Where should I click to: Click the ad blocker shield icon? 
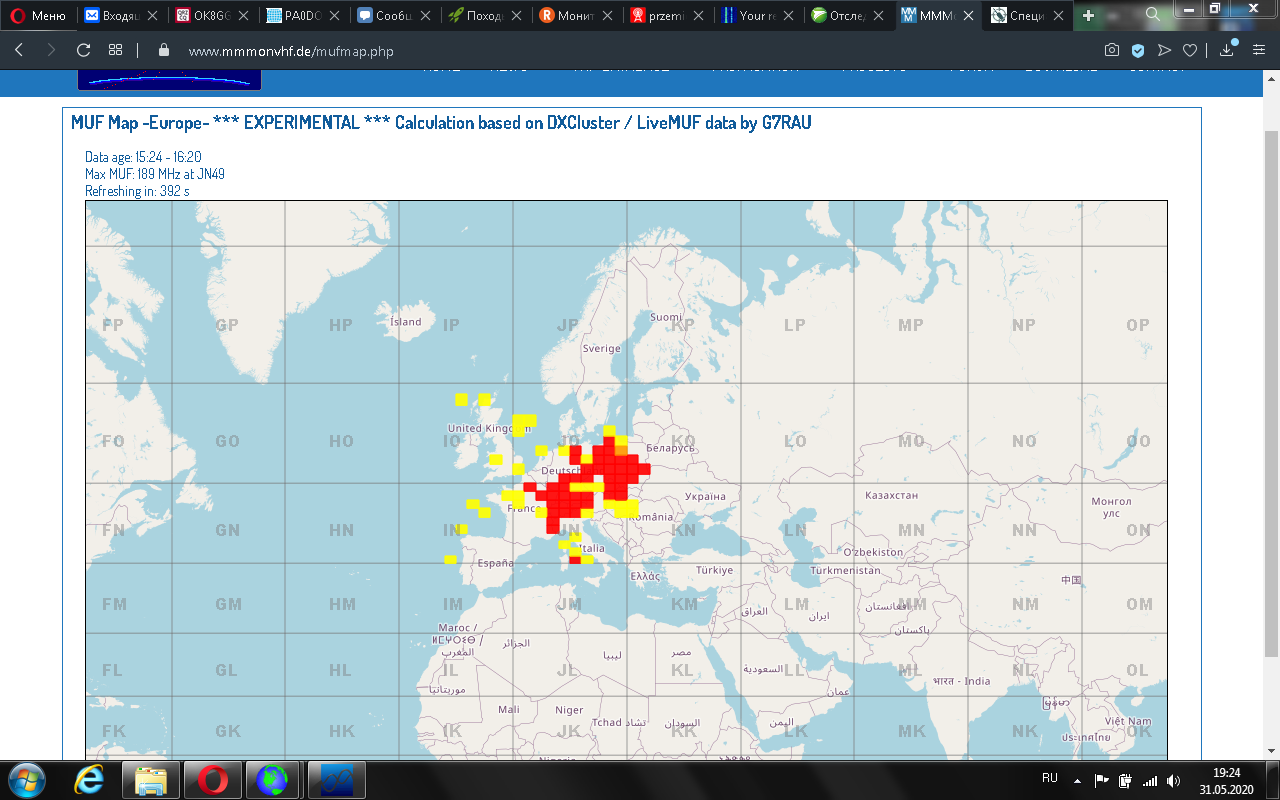pos(1138,50)
